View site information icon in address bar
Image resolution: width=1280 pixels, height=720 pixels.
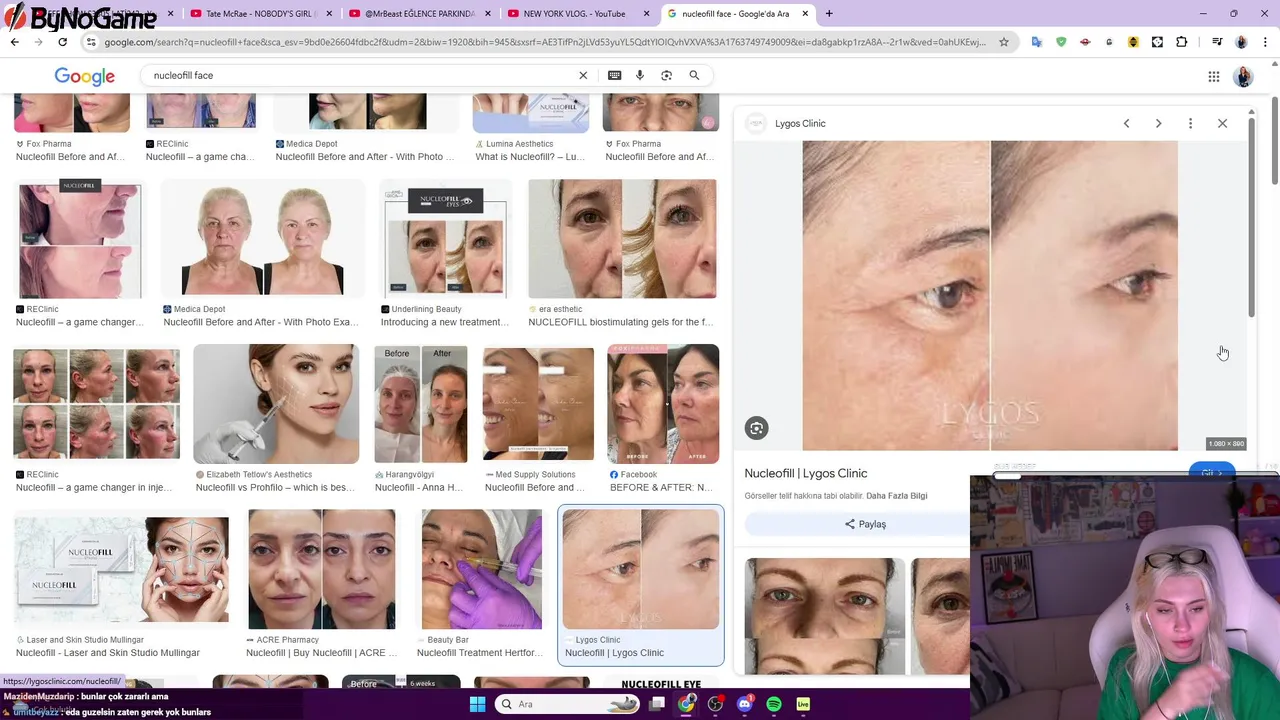pyautogui.click(x=91, y=42)
